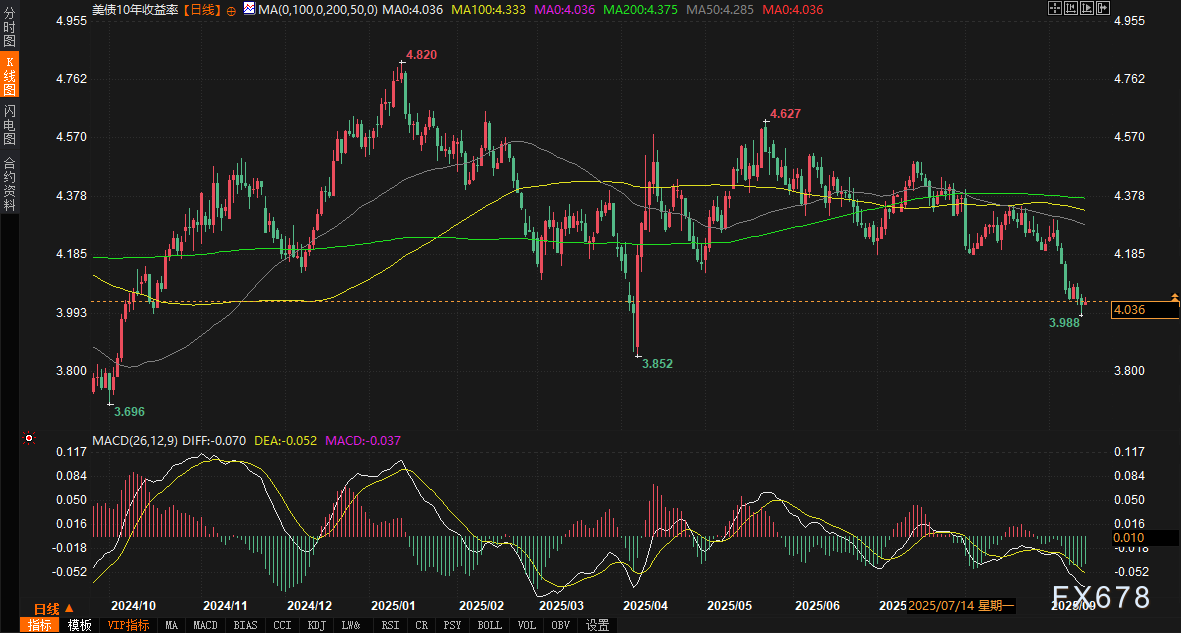Click the jump-to-start chart icon at top right

point(1070,8)
